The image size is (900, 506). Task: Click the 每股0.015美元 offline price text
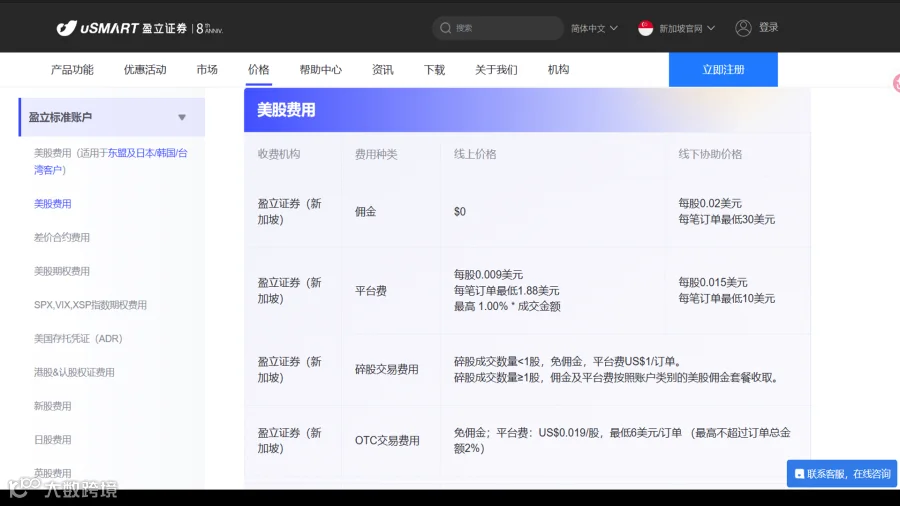[x=713, y=283]
